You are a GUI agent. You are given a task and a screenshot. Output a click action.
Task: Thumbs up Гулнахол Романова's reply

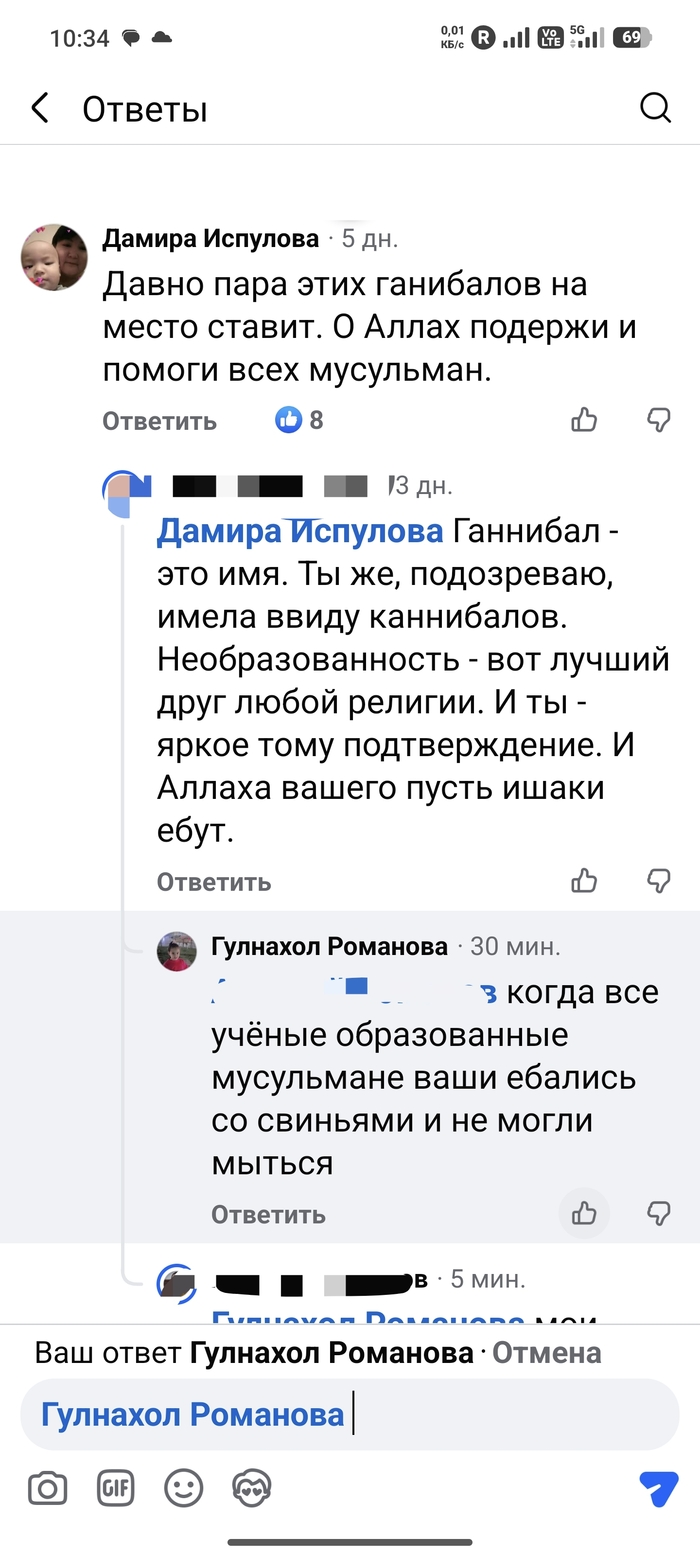click(584, 1214)
